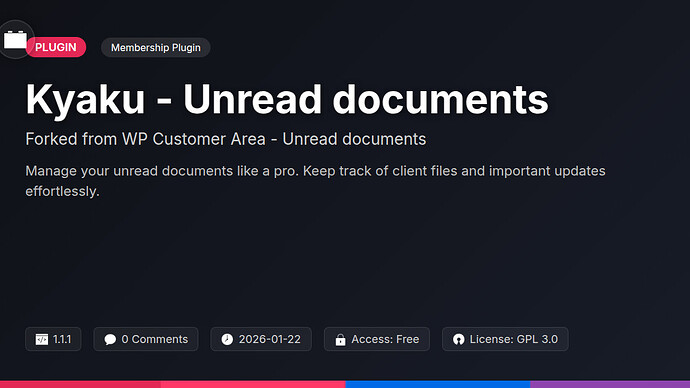Click the open source license icon

tap(459, 339)
